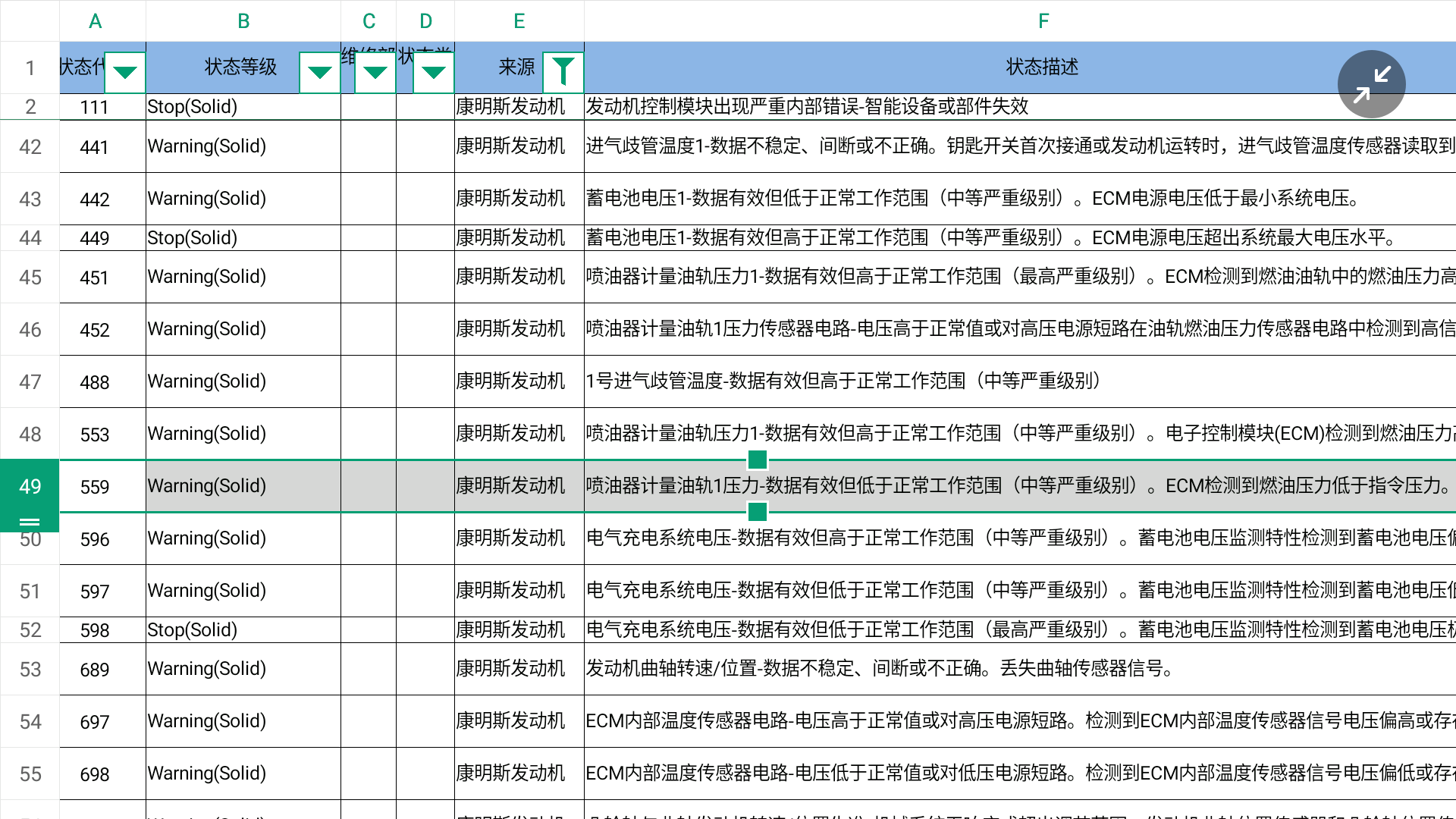Click description 发动机曲轴转速/位置 in row 53
1456x819 pixels.
(1020, 669)
